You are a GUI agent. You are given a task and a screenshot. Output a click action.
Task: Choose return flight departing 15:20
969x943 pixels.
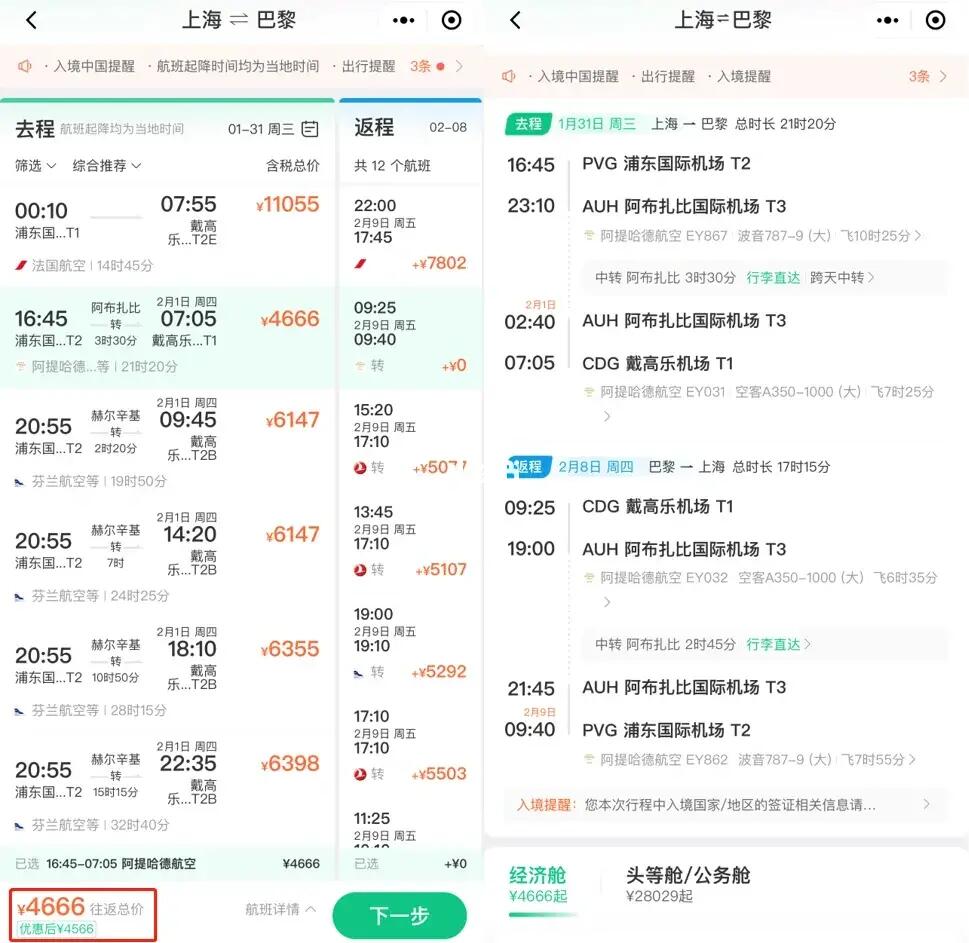click(x=410, y=440)
